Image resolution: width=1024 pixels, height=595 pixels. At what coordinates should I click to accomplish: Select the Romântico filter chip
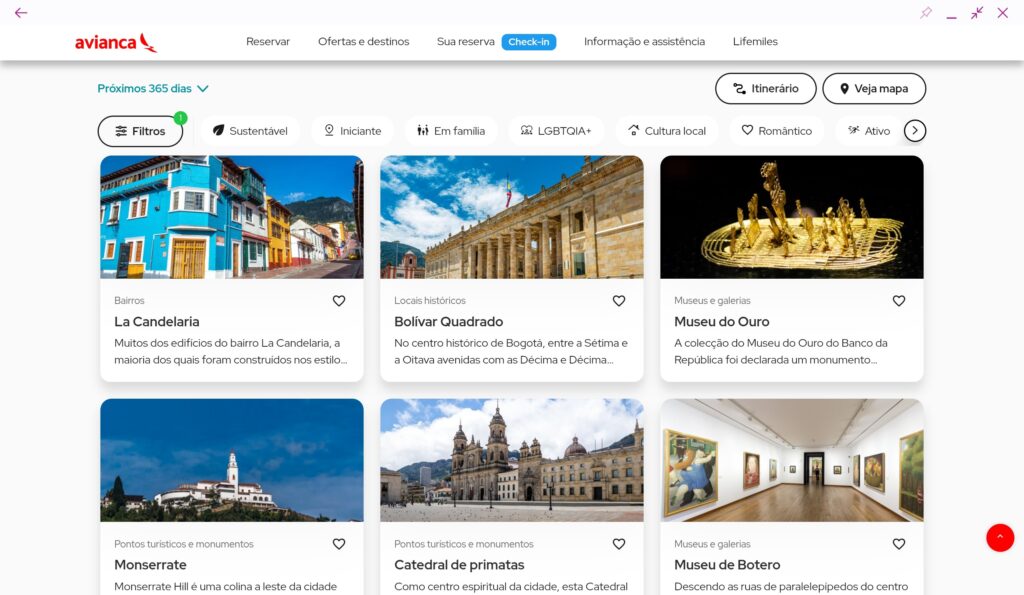pos(776,131)
